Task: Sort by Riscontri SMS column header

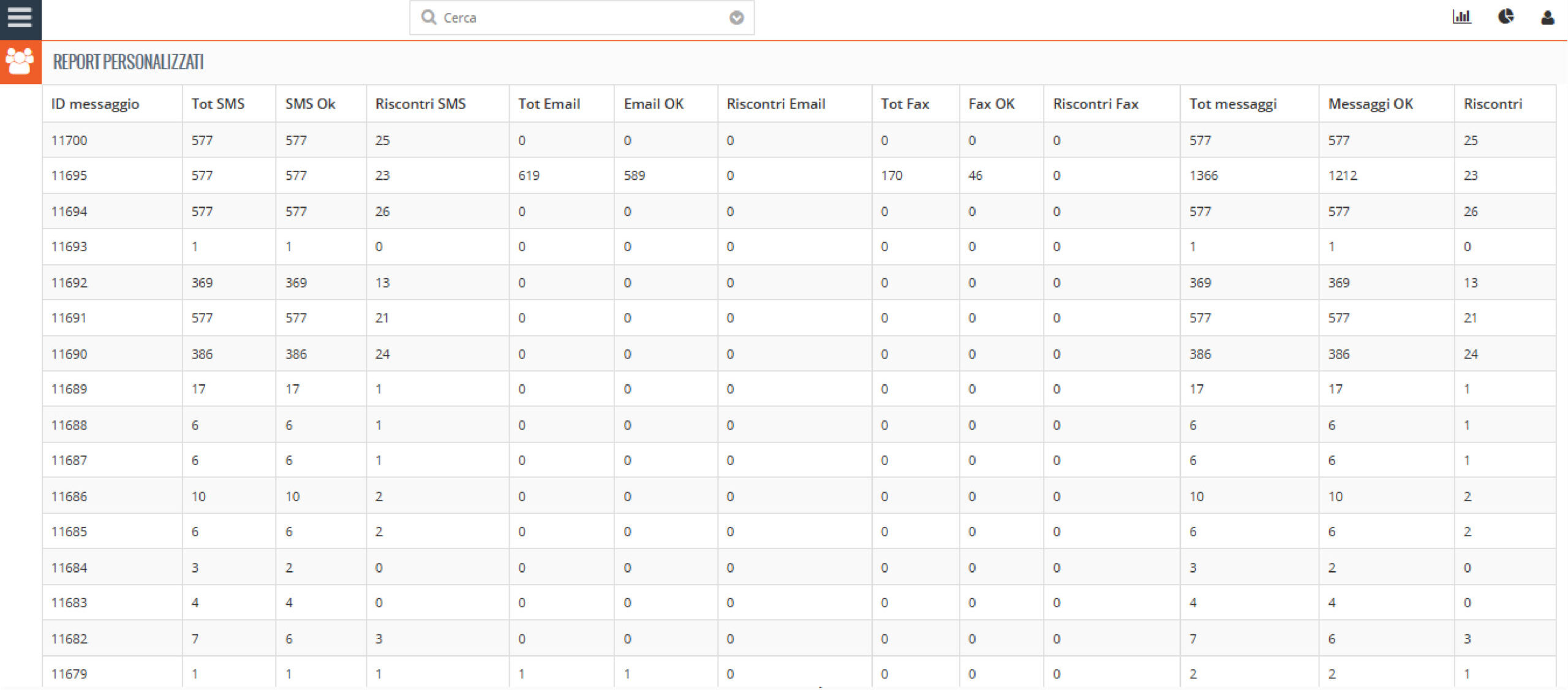Action: [420, 104]
